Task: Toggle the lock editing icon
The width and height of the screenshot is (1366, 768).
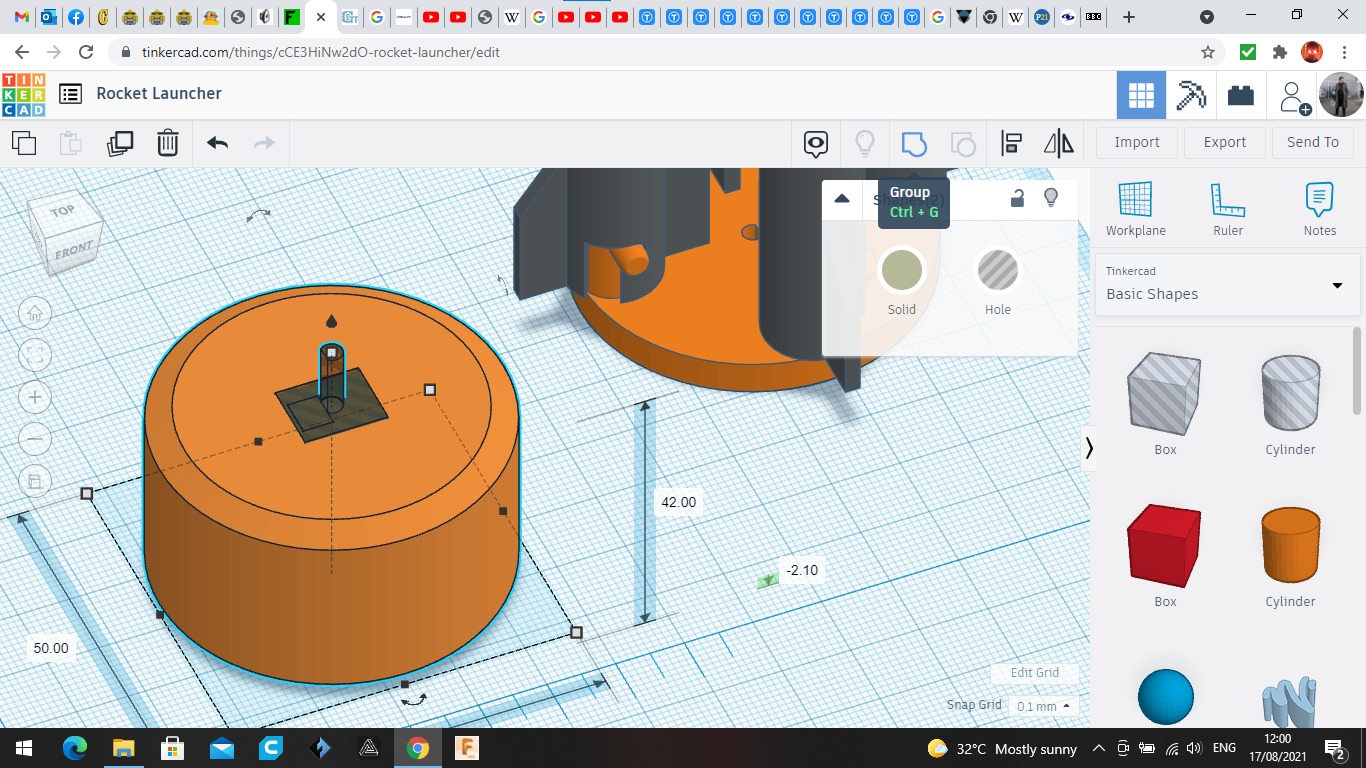Action: [x=1017, y=198]
